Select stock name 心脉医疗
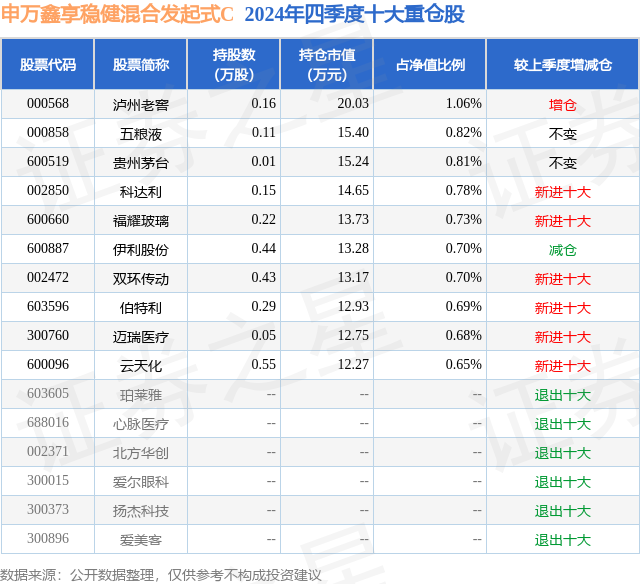 pyautogui.click(x=141, y=424)
